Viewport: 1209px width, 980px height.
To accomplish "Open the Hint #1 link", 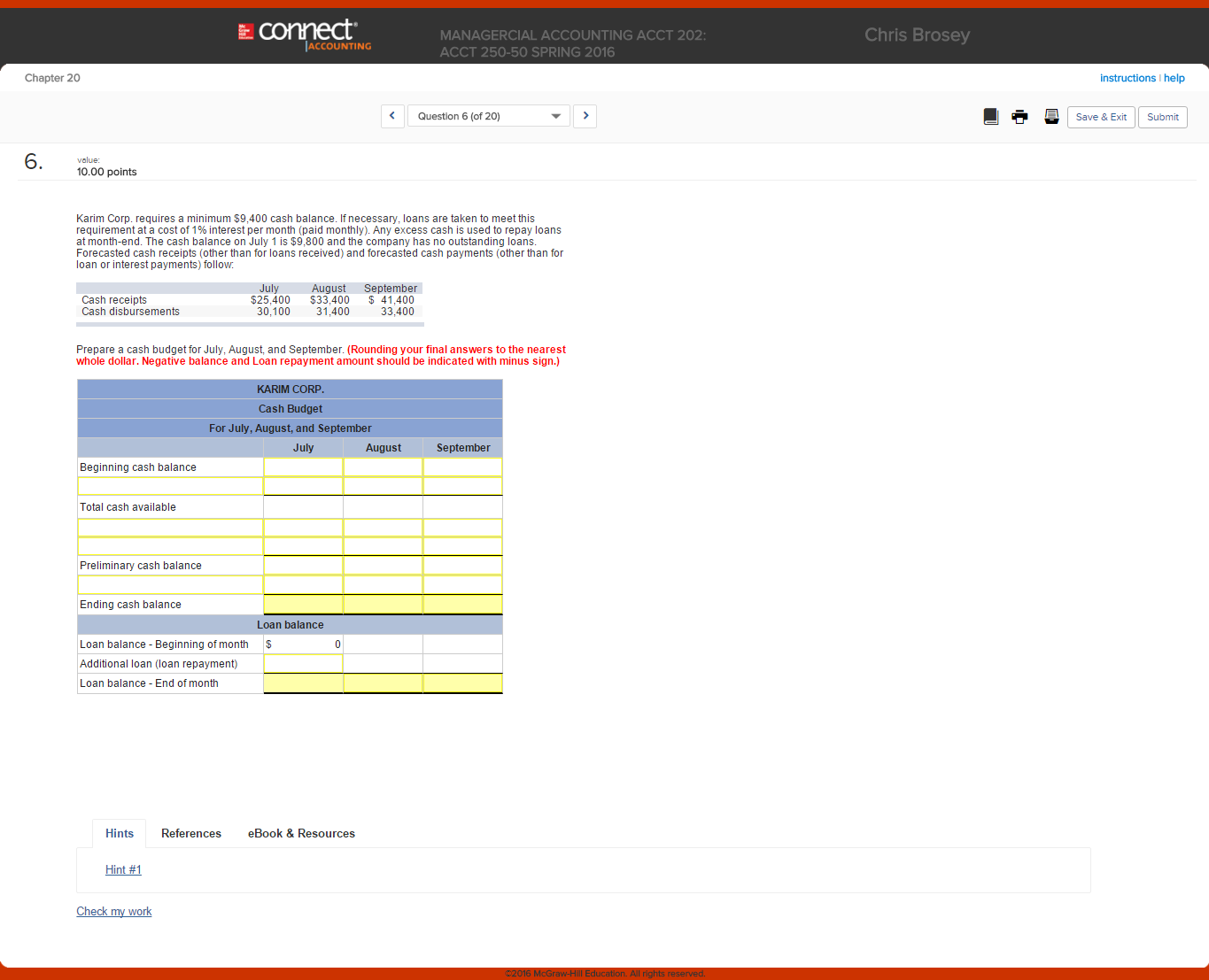I will 123,869.
